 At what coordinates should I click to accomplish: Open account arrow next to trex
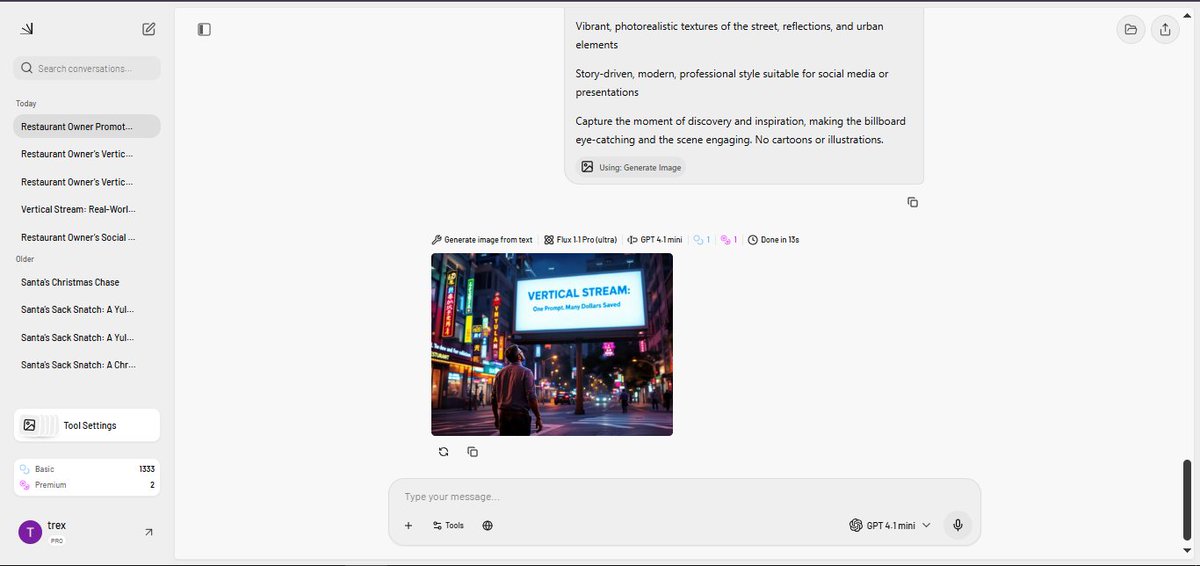[149, 532]
